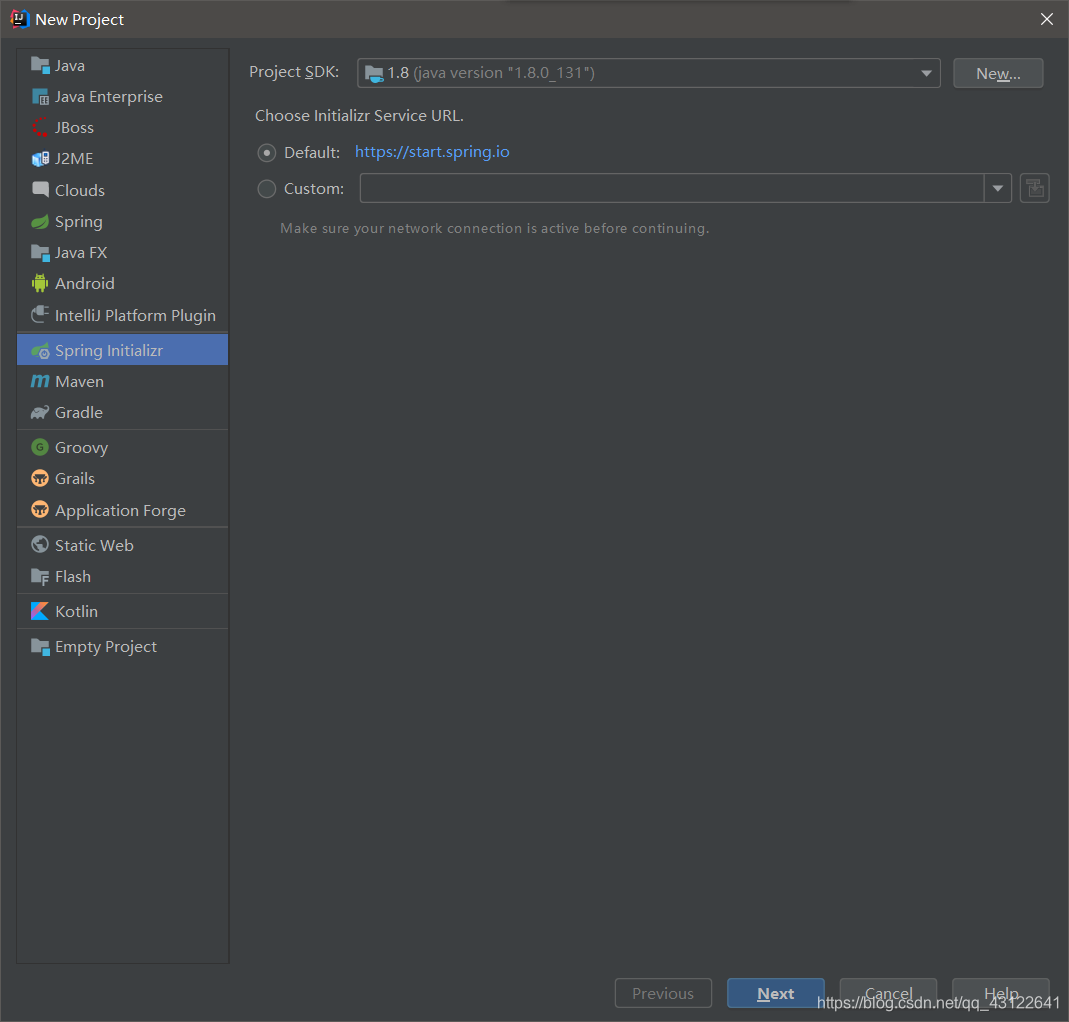Open the https://start.spring.io link
Image resolution: width=1069 pixels, height=1022 pixels.
pyautogui.click(x=432, y=152)
